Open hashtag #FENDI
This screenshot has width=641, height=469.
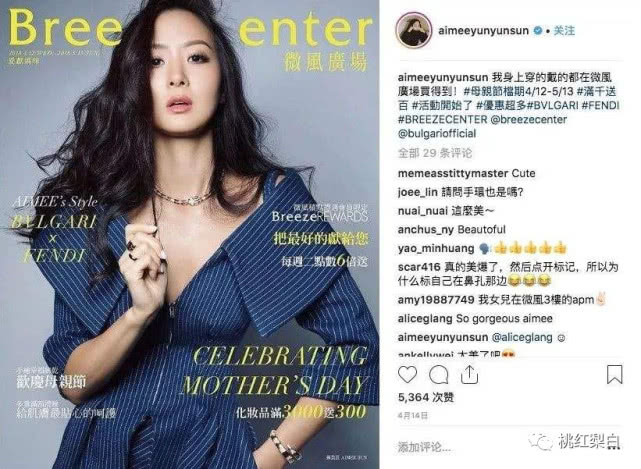point(601,105)
